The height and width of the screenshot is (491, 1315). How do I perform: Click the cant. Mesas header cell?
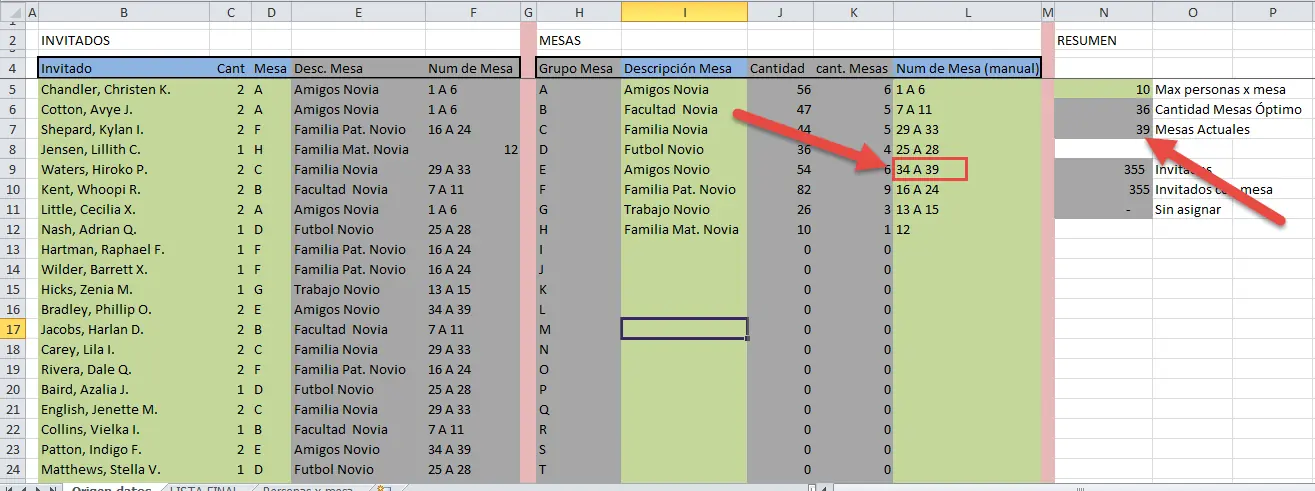(853, 69)
